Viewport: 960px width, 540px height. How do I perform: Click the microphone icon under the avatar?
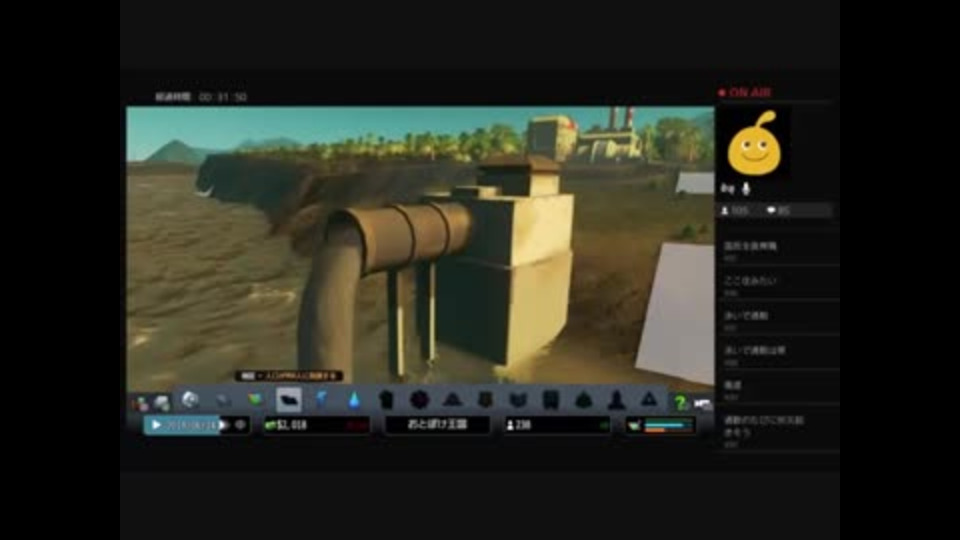[746, 189]
